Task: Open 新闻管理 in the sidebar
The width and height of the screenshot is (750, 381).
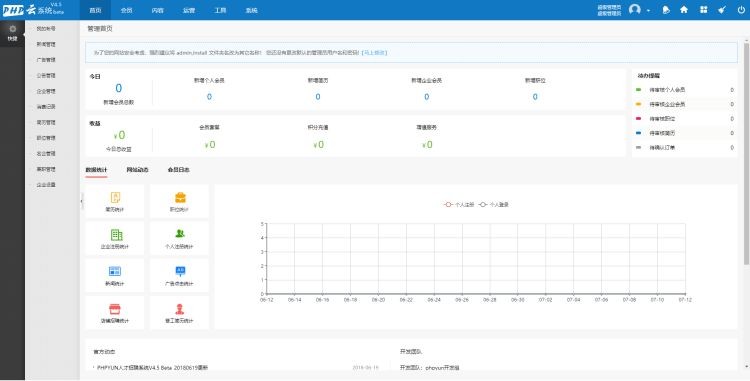Action: [x=46, y=44]
